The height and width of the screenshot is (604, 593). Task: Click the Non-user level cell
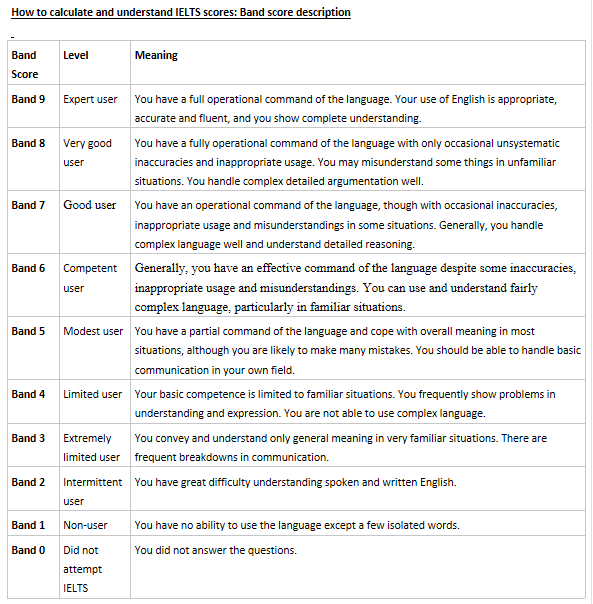tap(95, 523)
